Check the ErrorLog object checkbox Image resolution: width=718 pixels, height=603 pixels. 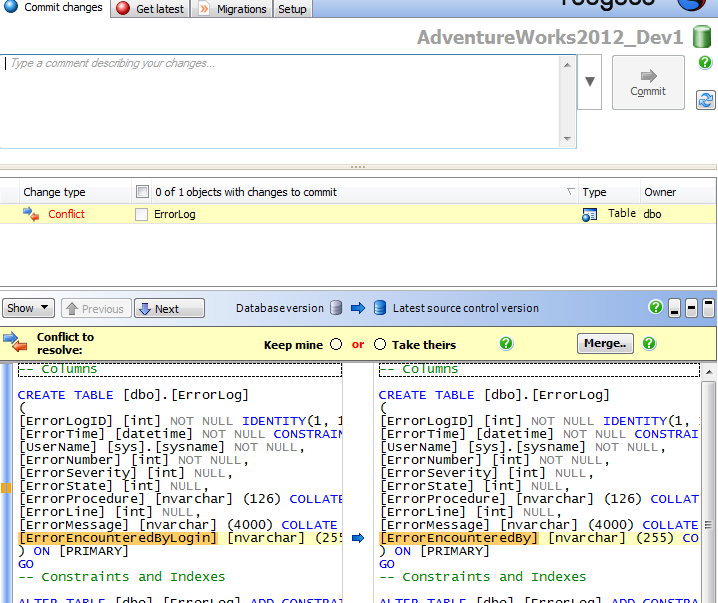click(x=141, y=214)
